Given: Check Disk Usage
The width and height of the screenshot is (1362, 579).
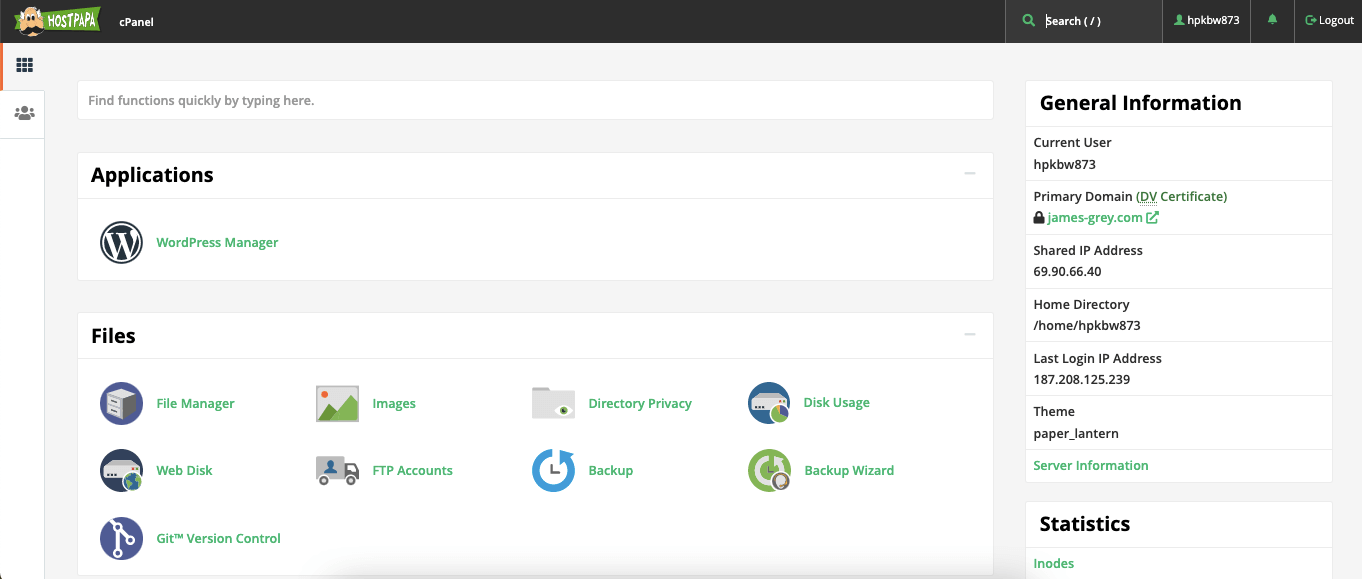Looking at the screenshot, I should (768, 403).
